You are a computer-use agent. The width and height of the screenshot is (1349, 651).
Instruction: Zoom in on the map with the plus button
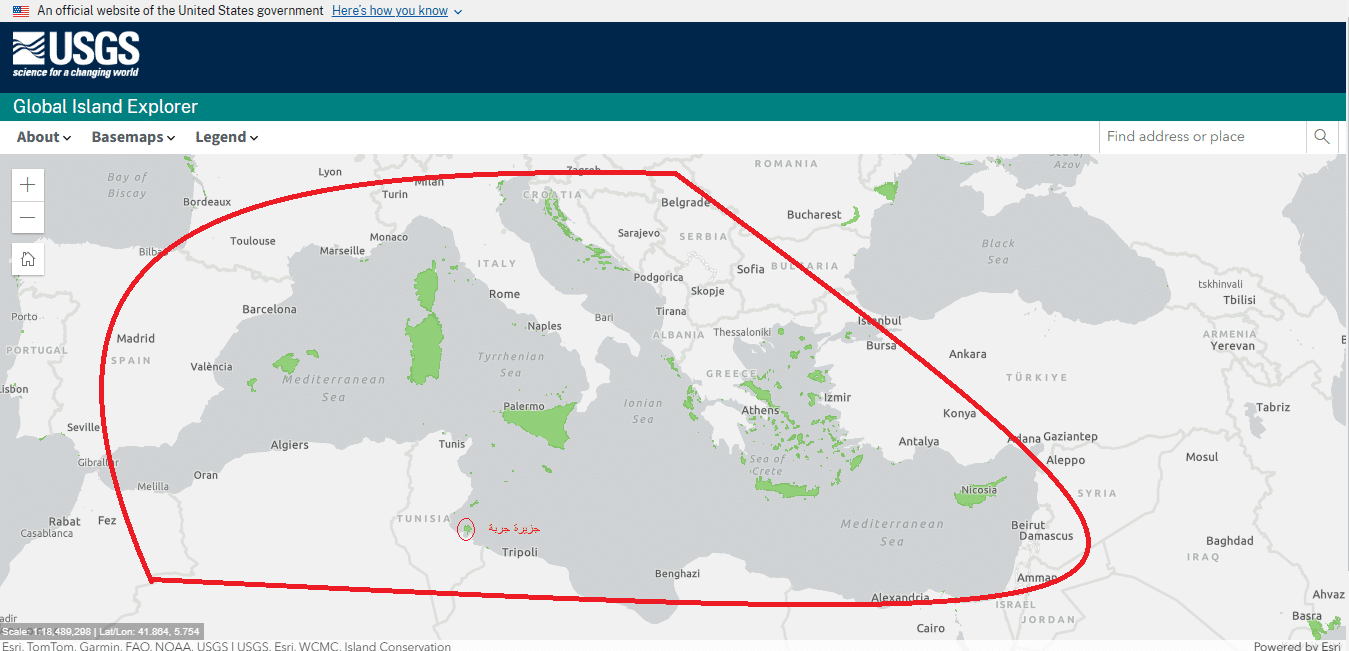pos(28,185)
